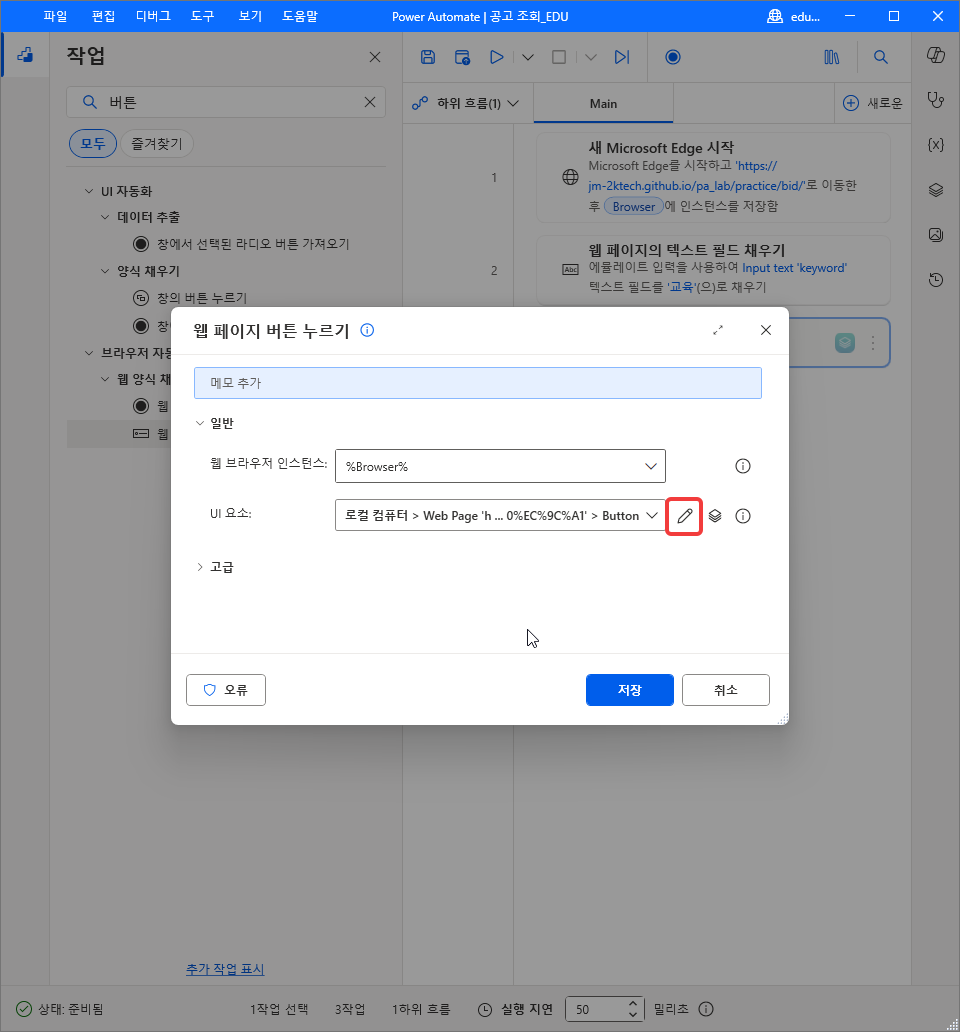Select the 즐겨찾기 filter pill
The image size is (960, 1032).
pyautogui.click(x=157, y=143)
